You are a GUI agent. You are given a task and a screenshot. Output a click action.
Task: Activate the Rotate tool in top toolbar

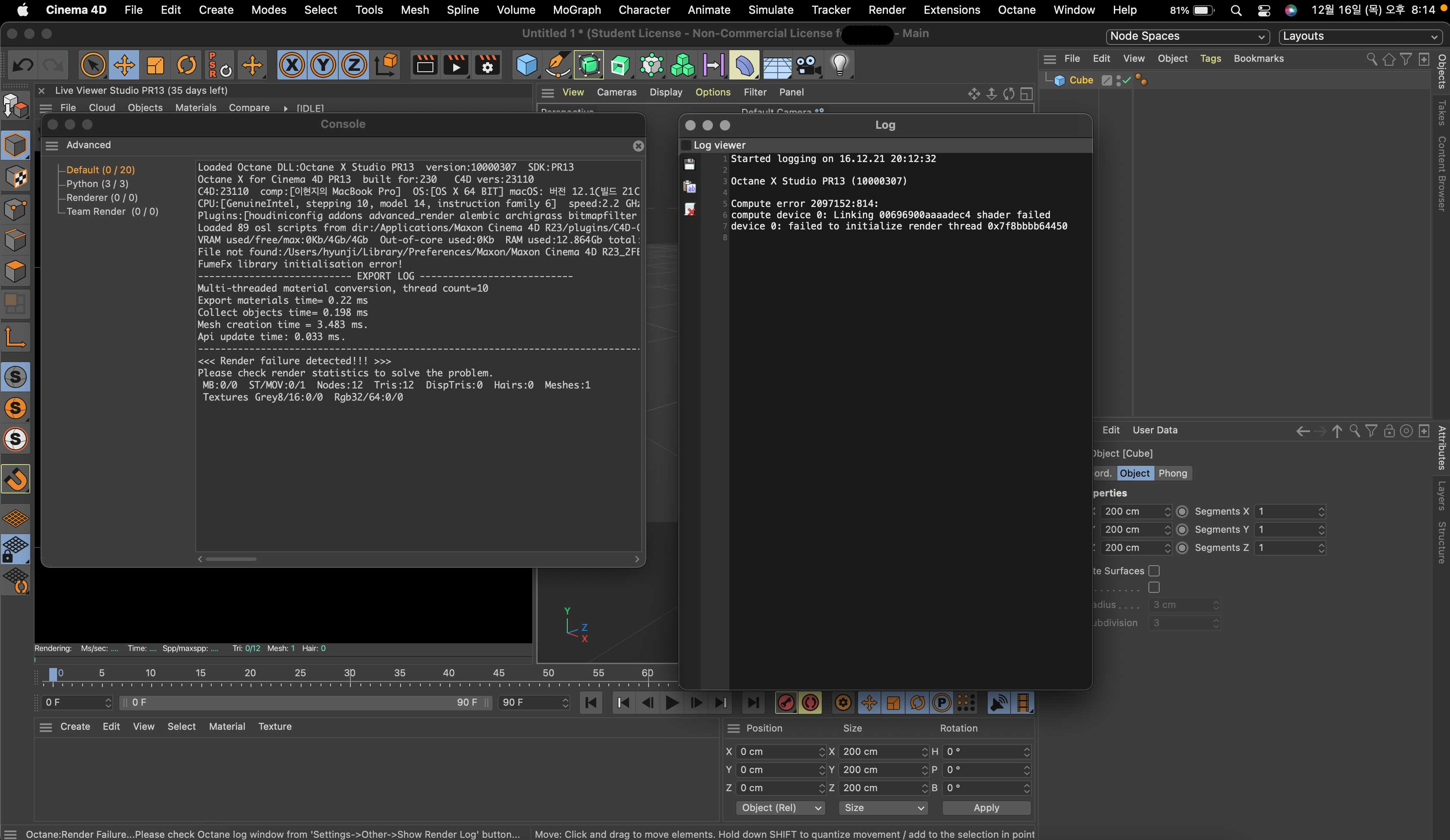coord(186,64)
